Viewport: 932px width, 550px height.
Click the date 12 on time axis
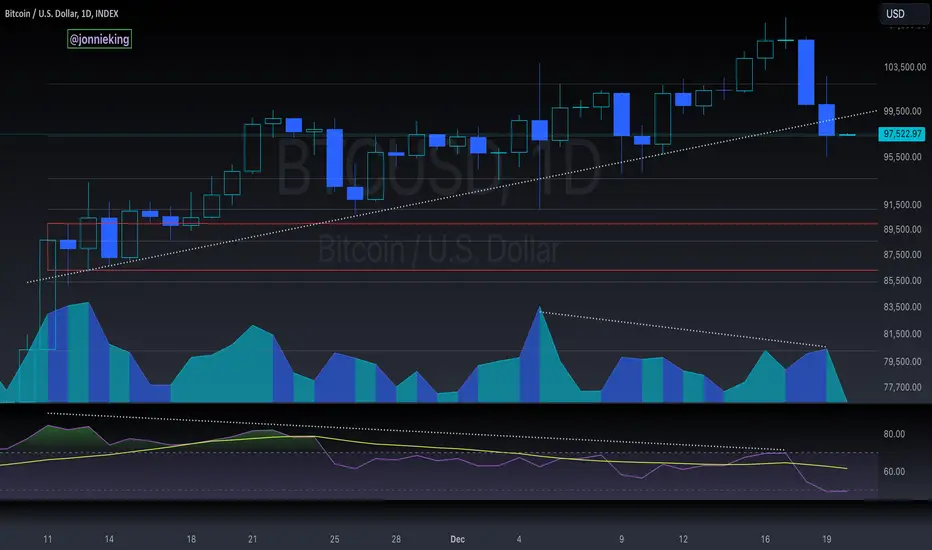(683, 539)
